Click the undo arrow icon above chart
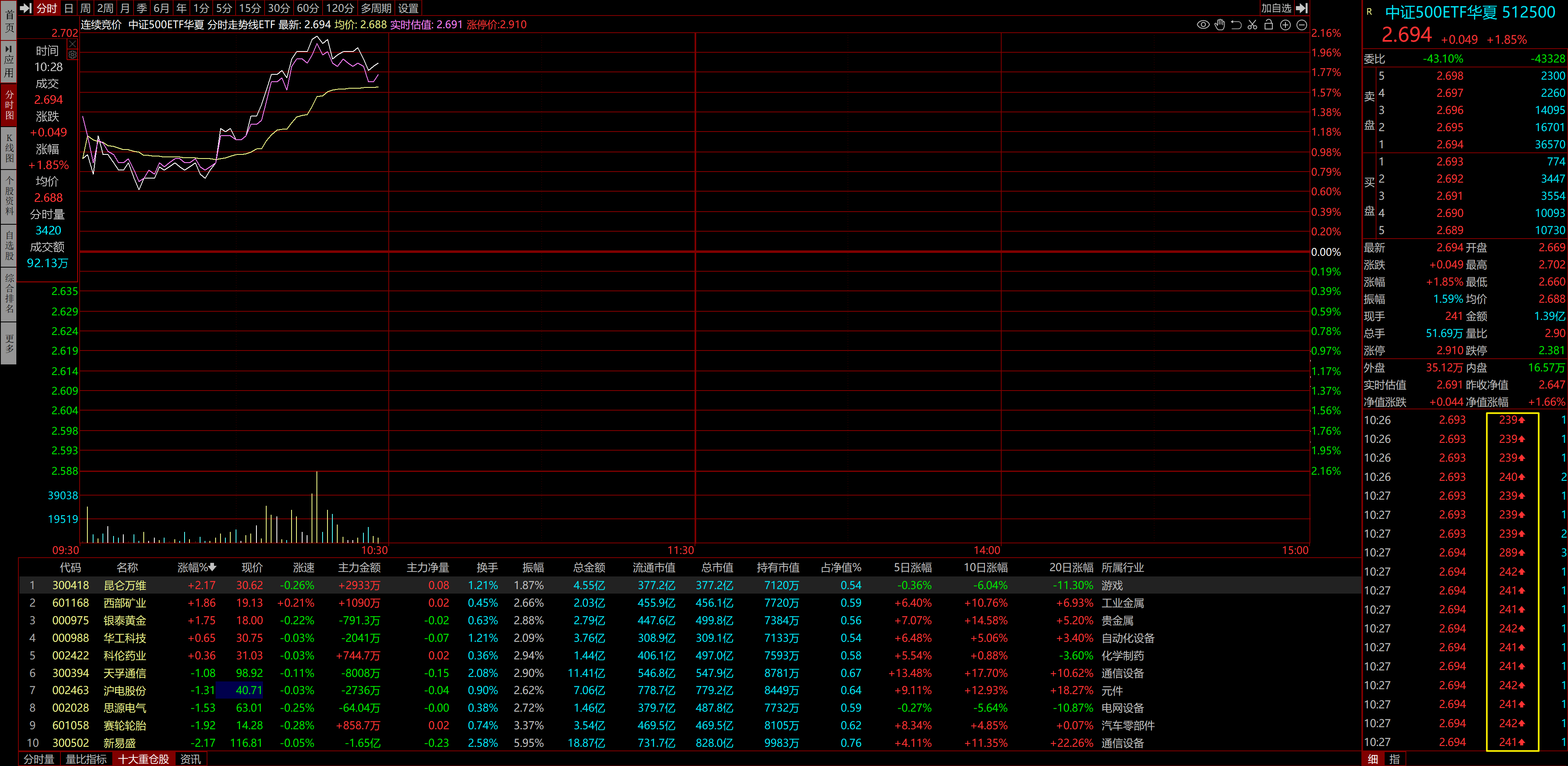 pos(1236,25)
